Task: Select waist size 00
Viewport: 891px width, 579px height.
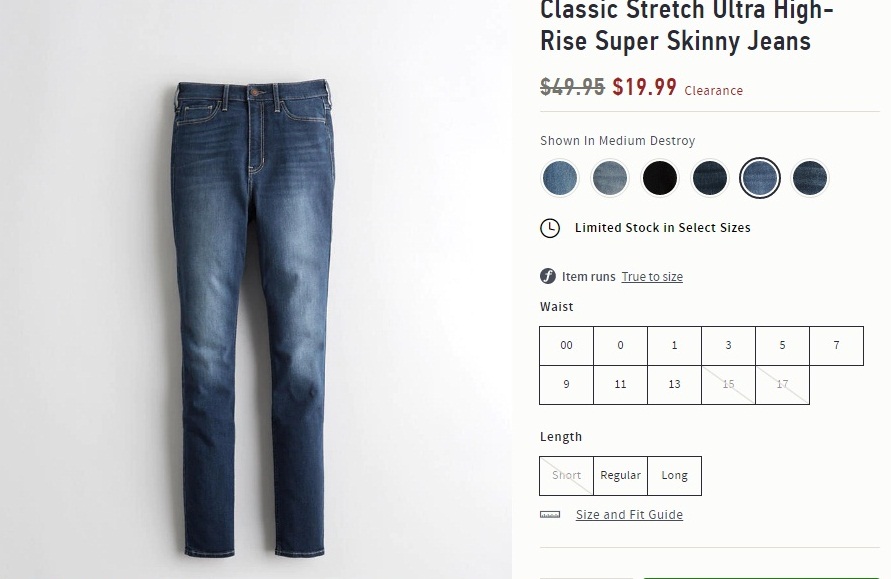Action: [567, 346]
